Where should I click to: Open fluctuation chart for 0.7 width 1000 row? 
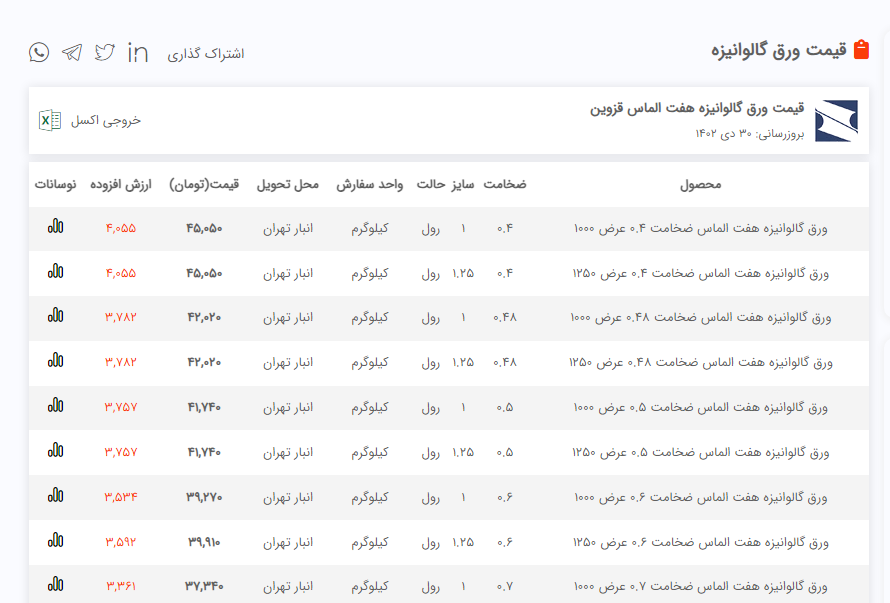(x=55, y=585)
